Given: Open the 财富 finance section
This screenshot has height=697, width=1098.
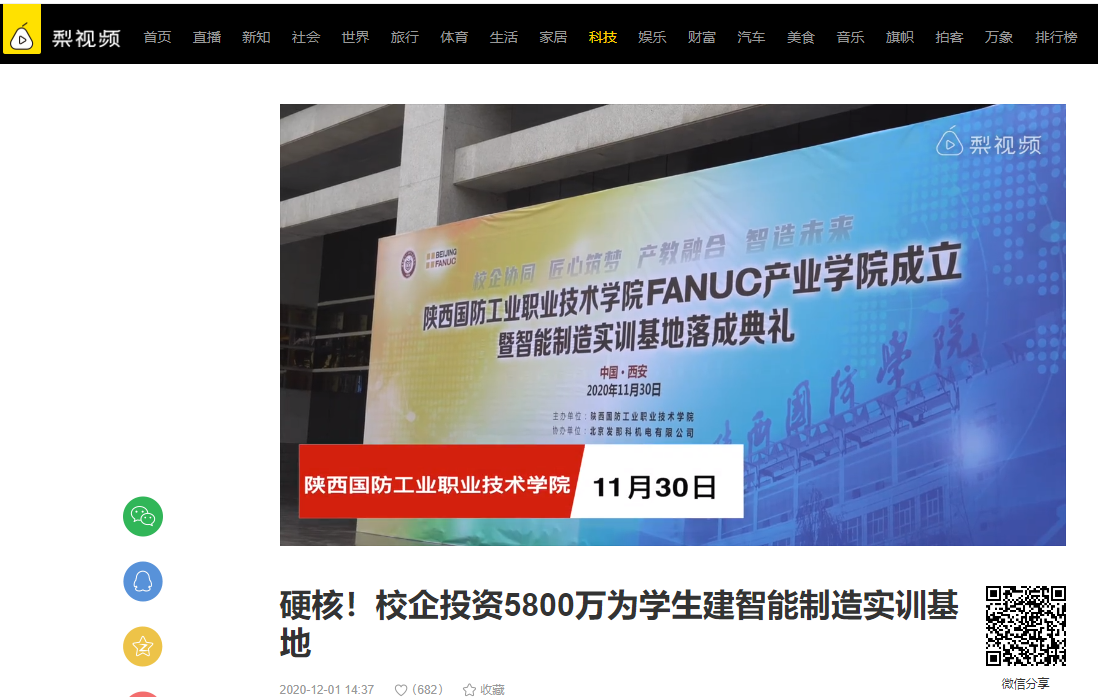Looking at the screenshot, I should pos(702,37).
